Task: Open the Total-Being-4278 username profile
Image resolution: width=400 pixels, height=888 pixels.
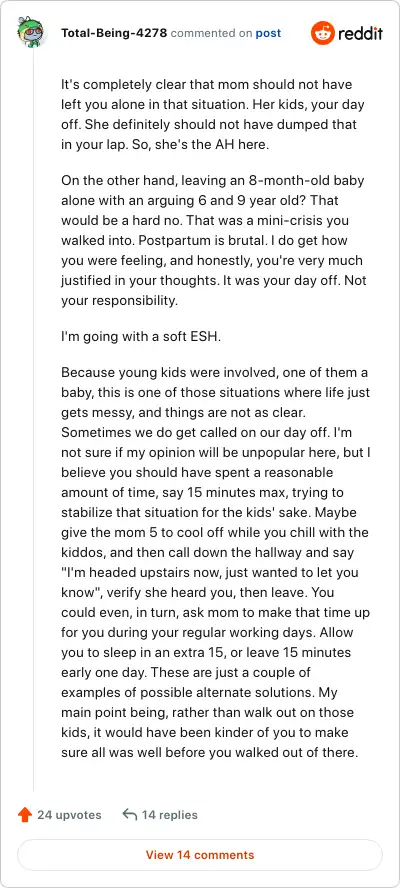Action: (114, 33)
